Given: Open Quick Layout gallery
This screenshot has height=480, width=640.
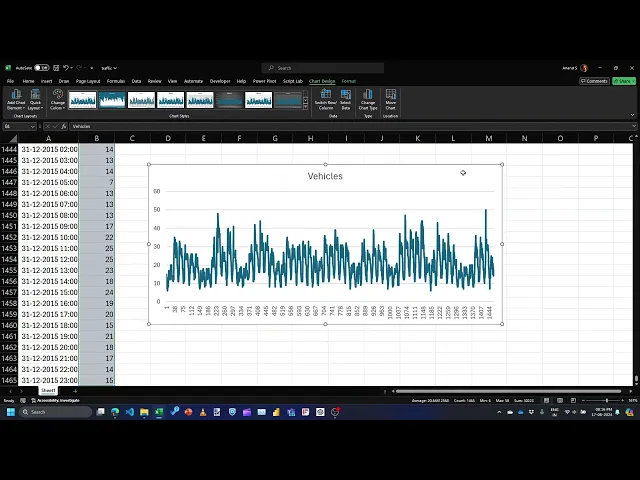Looking at the screenshot, I should (35, 100).
